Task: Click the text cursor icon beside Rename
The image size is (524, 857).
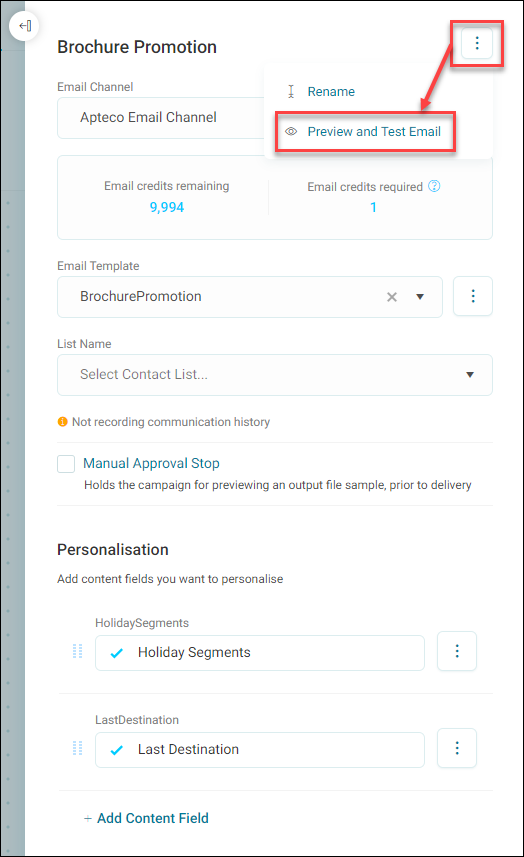Action: point(291,91)
